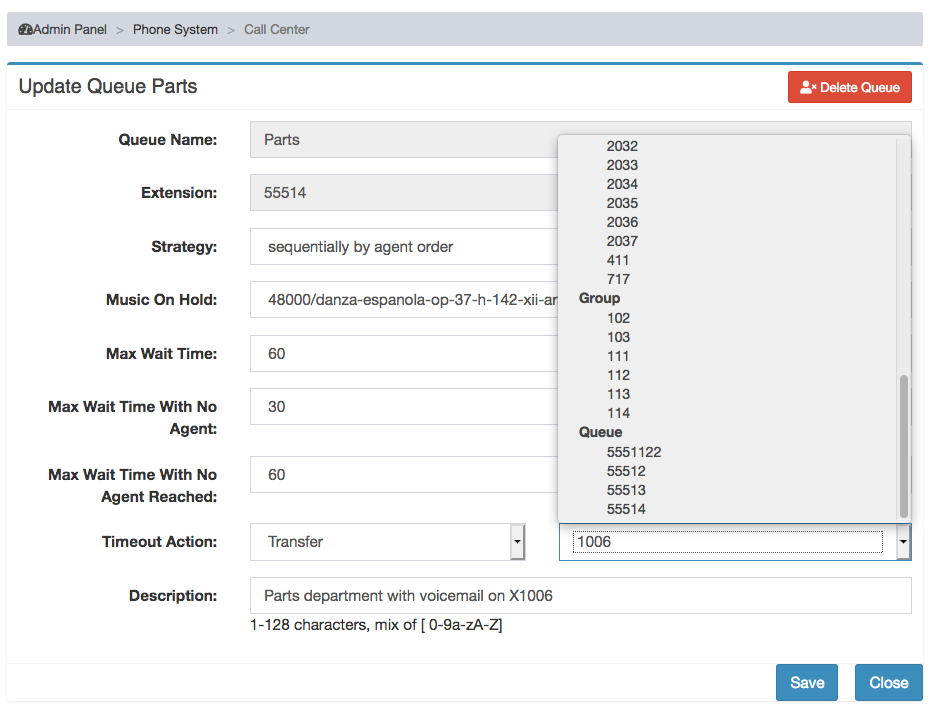Focus the Max Wait Time With No Agent field
The width and height of the screenshot is (930, 705).
click(404, 407)
